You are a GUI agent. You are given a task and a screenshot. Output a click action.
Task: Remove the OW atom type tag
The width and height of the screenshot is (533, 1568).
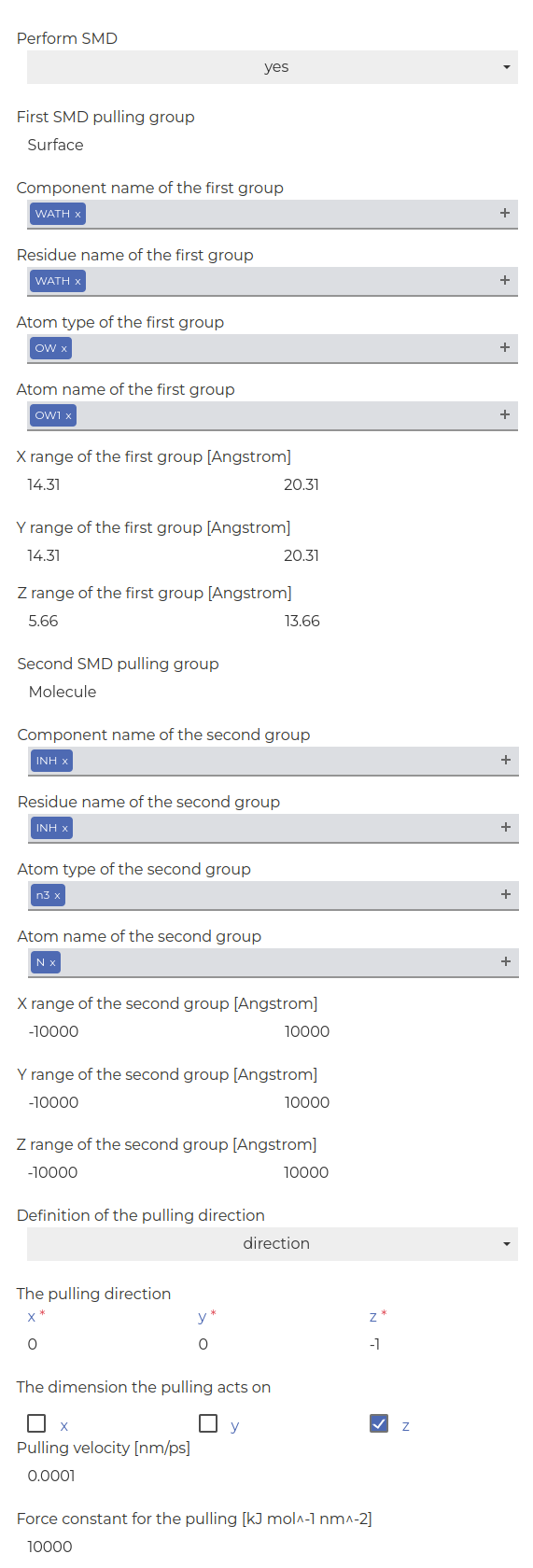pyautogui.click(x=63, y=348)
